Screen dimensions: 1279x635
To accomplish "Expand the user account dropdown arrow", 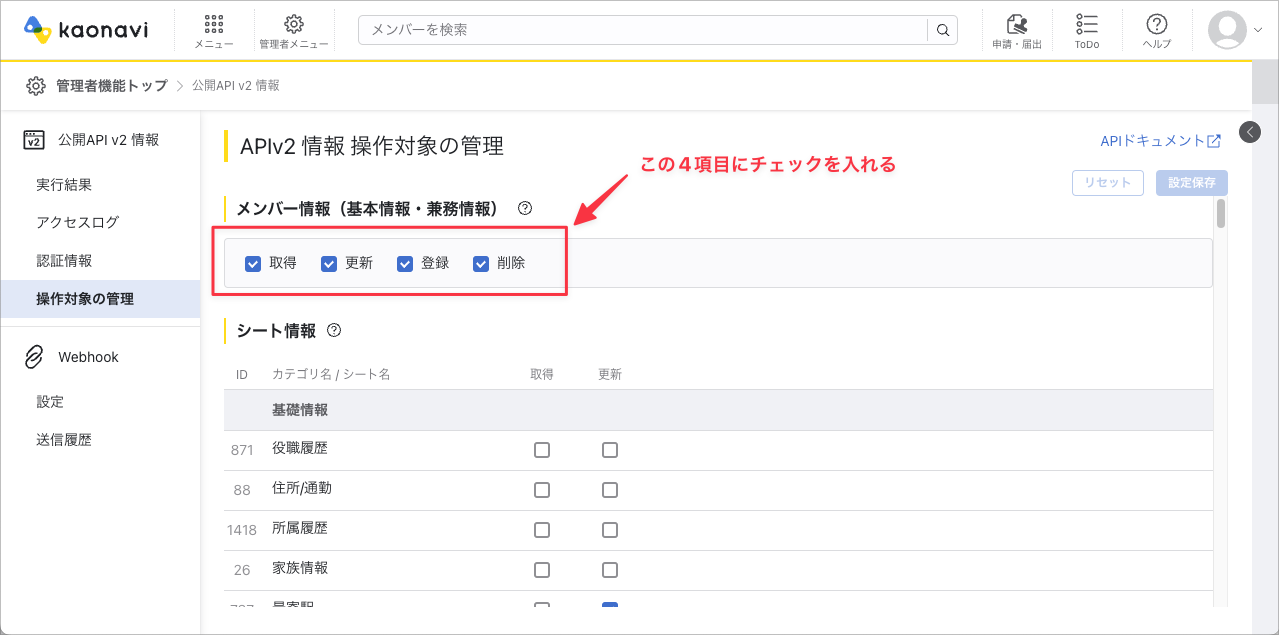I will click(1258, 30).
